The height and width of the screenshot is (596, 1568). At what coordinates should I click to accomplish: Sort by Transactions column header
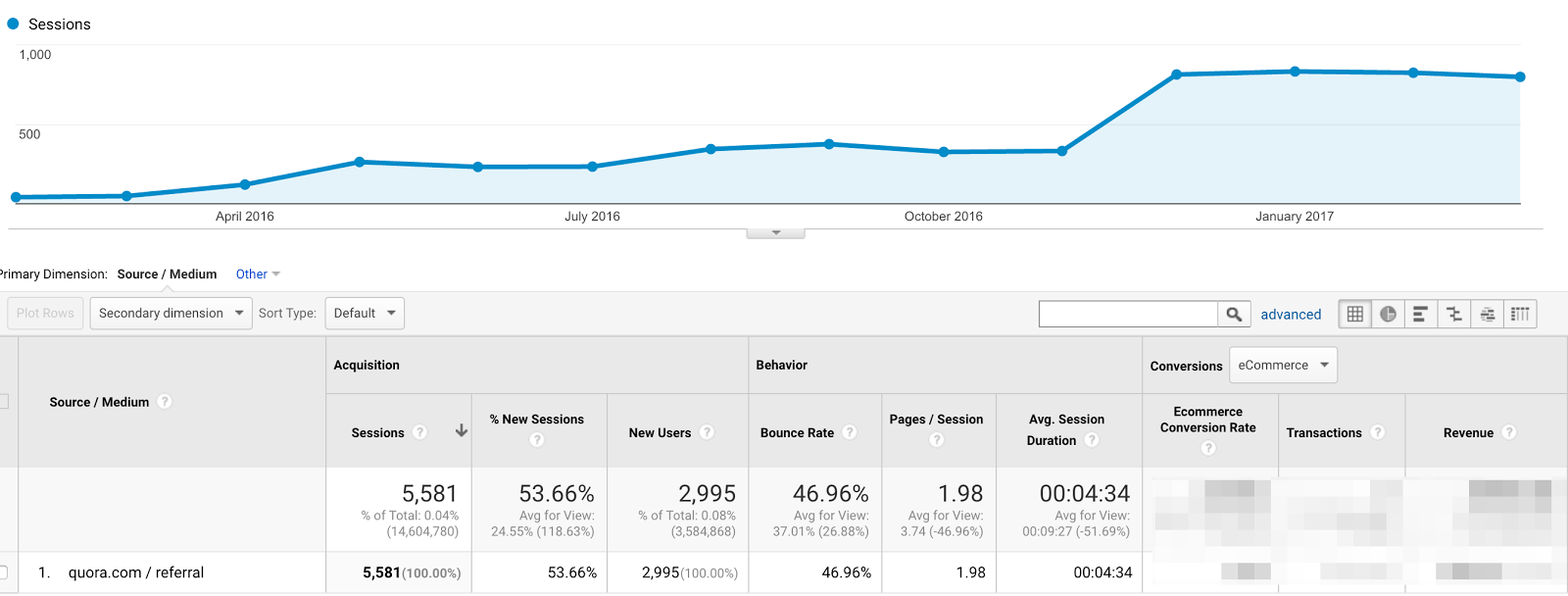click(x=1324, y=432)
